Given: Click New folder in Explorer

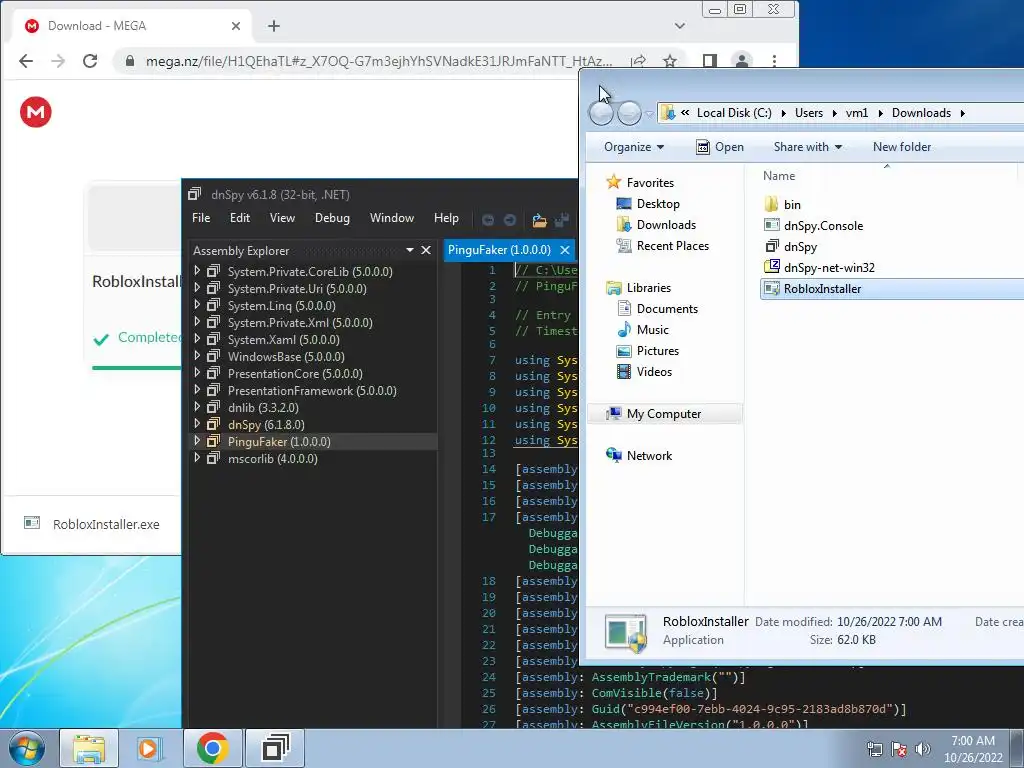Looking at the screenshot, I should click(x=902, y=147).
